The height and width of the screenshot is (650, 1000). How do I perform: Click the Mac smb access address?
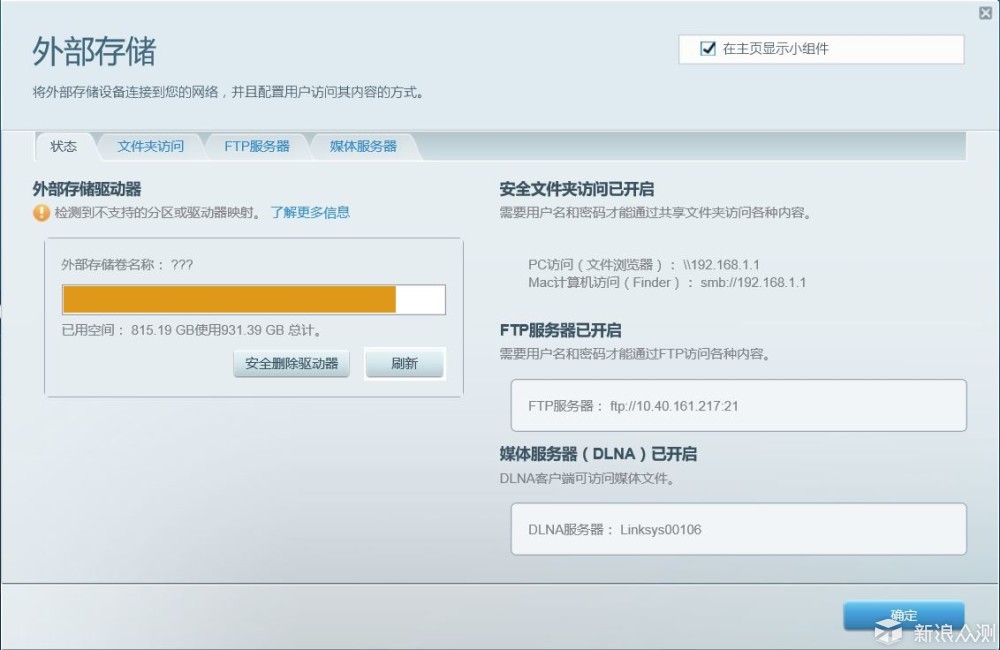[753, 283]
